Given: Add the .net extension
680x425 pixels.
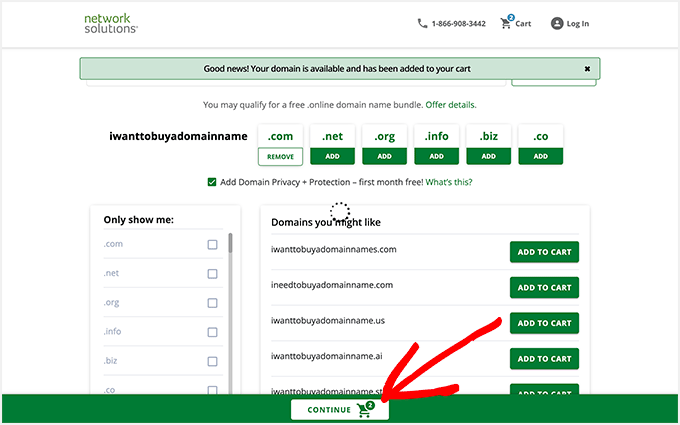Looking at the screenshot, I should pyautogui.click(x=332, y=156).
